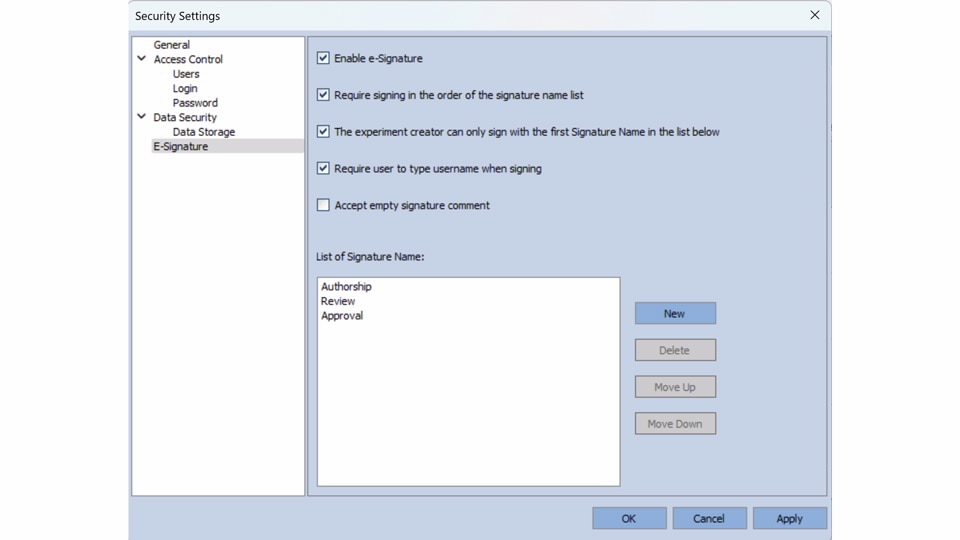Collapse the Access Control tree node
The image size is (960, 540).
coord(142,59)
